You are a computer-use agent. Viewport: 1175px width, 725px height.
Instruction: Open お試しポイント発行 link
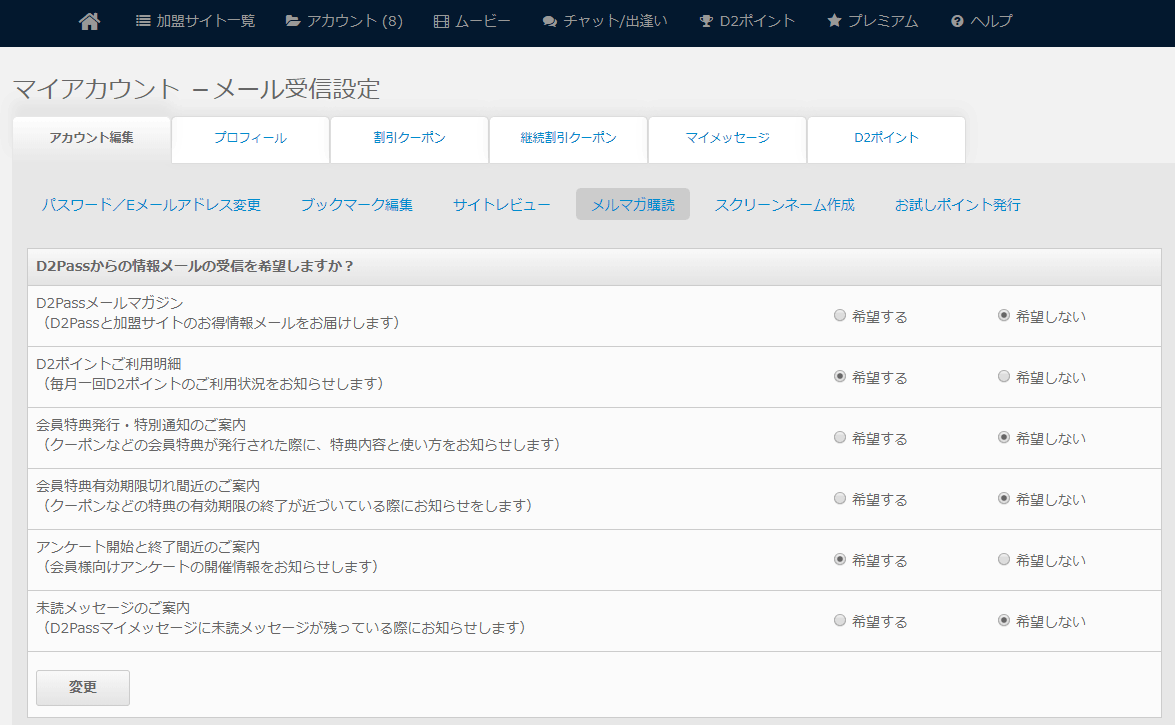click(x=958, y=205)
